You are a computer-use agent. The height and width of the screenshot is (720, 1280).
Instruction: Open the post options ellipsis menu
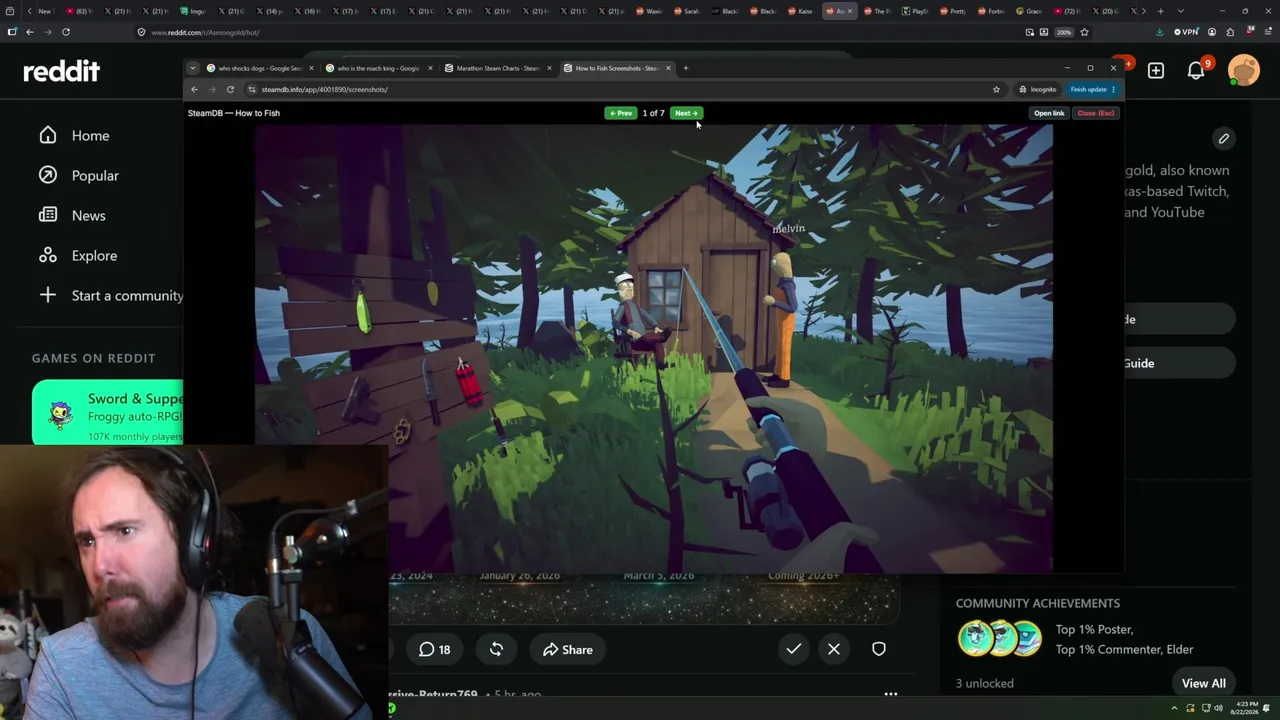(891, 694)
